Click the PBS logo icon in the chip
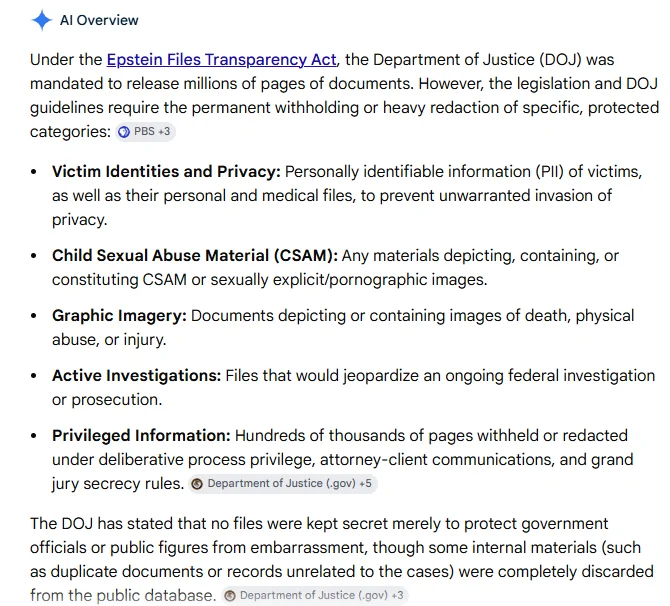 124,132
